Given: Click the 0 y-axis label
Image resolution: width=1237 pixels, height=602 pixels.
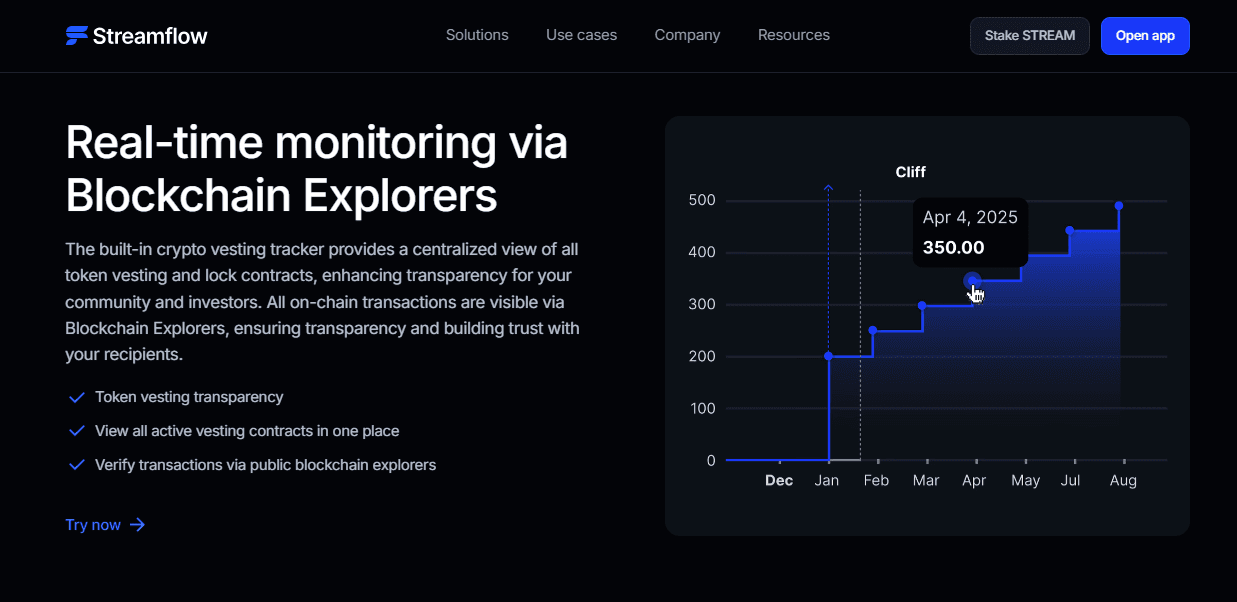Looking at the screenshot, I should click(x=711, y=460).
